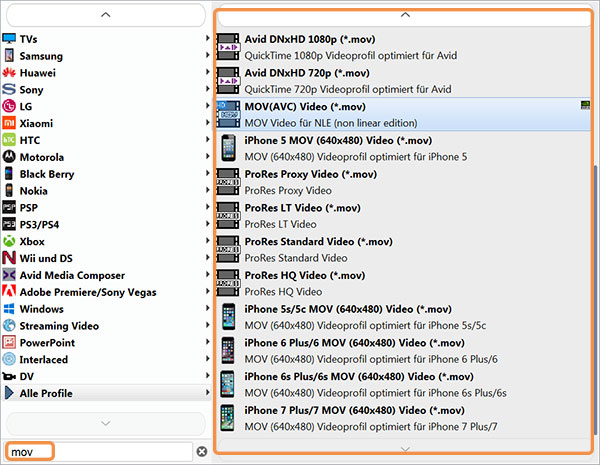
Task: Click the profile list down-chevron button
Action: (x=405, y=447)
